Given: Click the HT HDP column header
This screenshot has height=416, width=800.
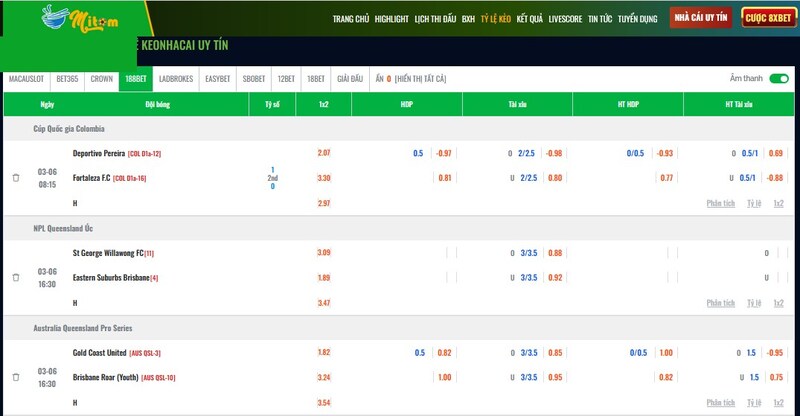Looking at the screenshot, I should click(x=628, y=104).
